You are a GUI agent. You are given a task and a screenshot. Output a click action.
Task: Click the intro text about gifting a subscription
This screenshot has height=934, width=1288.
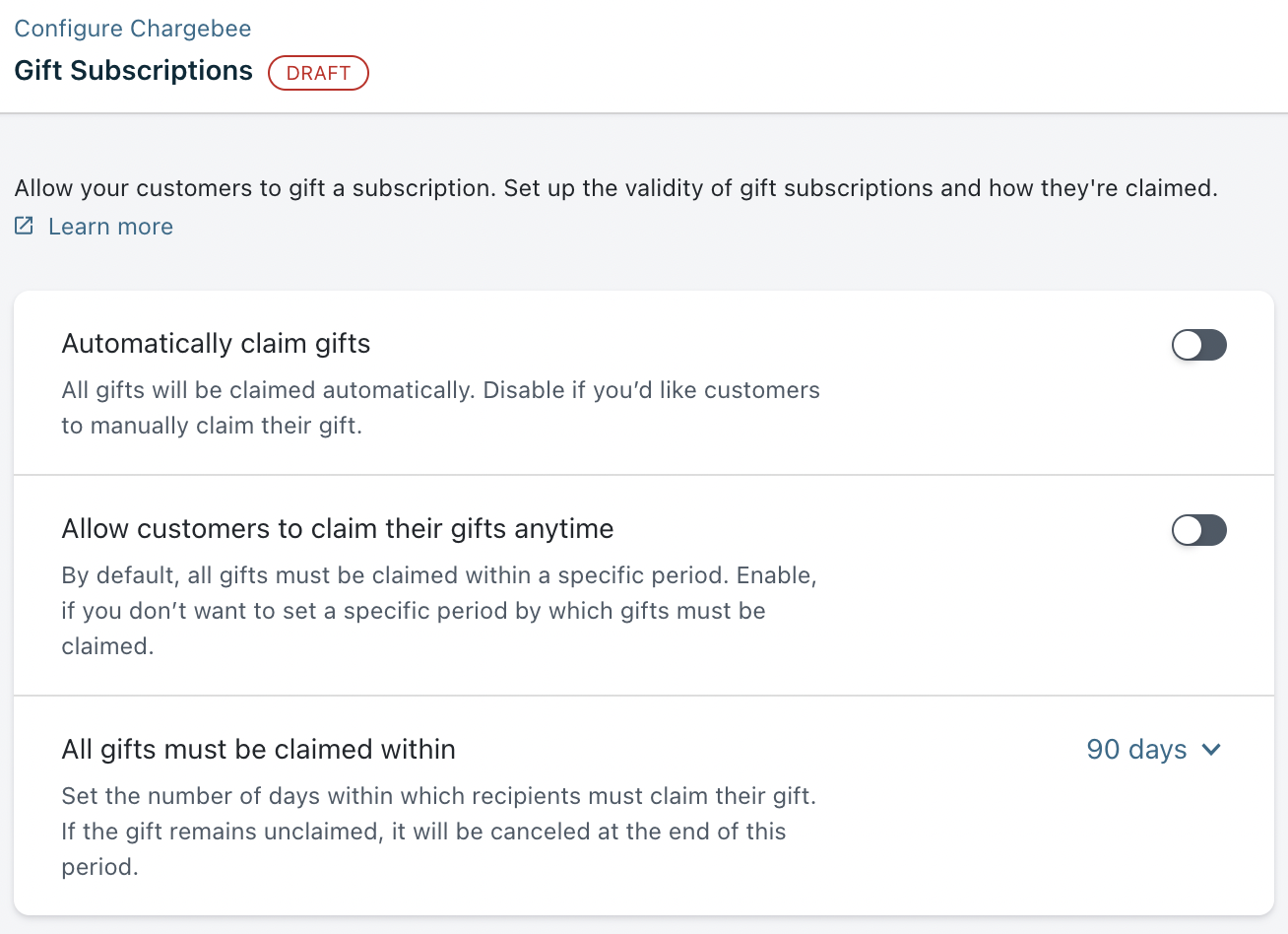(615, 188)
